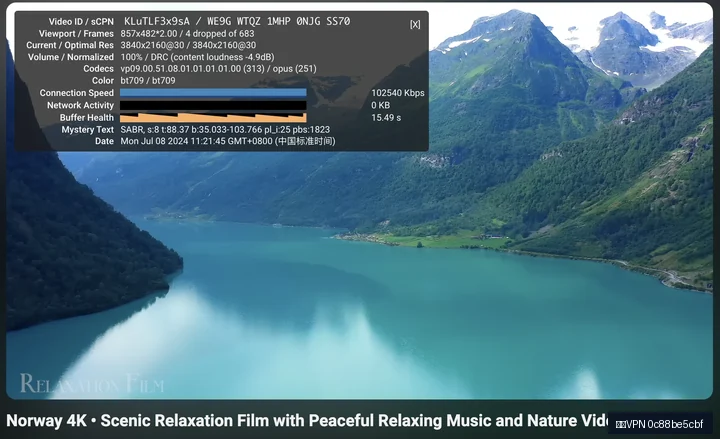Click the orange Buffer Health graph

click(213, 118)
